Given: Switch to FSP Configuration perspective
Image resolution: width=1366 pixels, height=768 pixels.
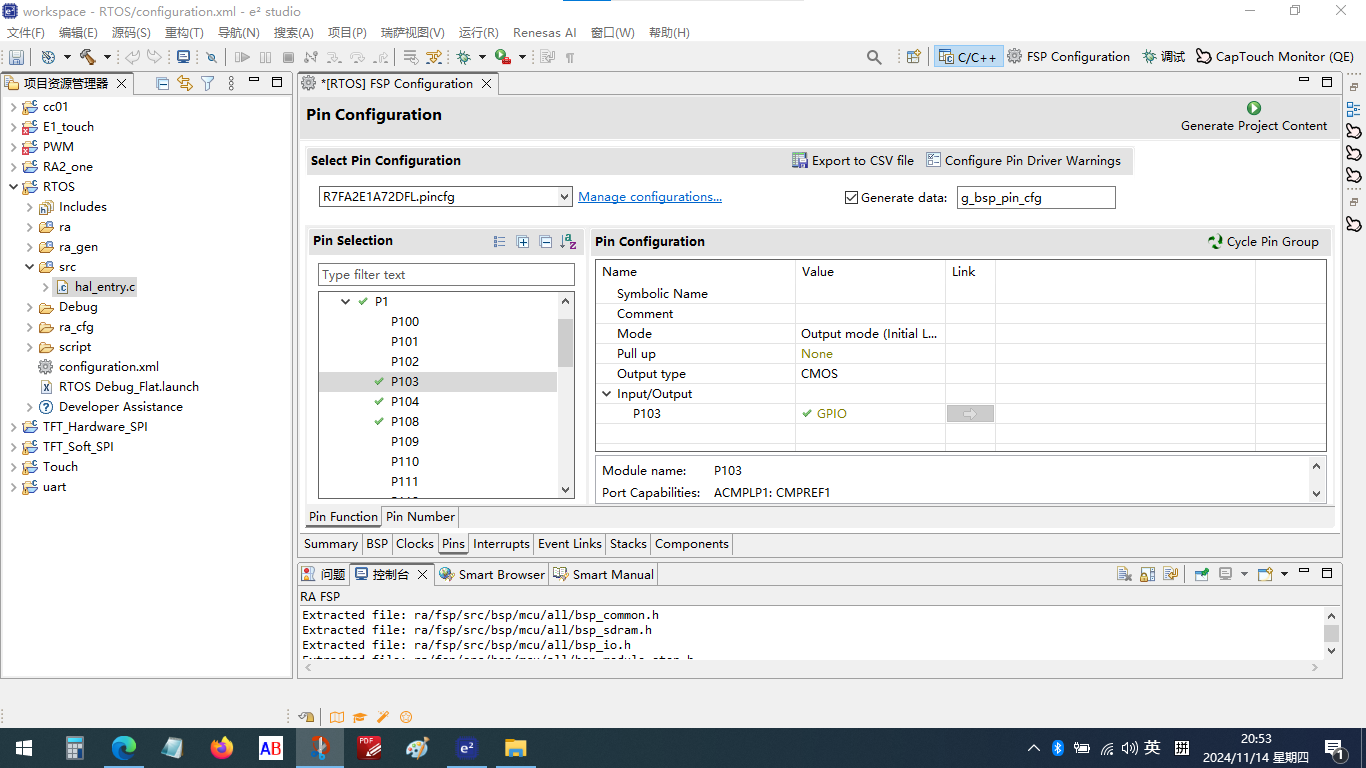Looking at the screenshot, I should click(x=1068, y=57).
